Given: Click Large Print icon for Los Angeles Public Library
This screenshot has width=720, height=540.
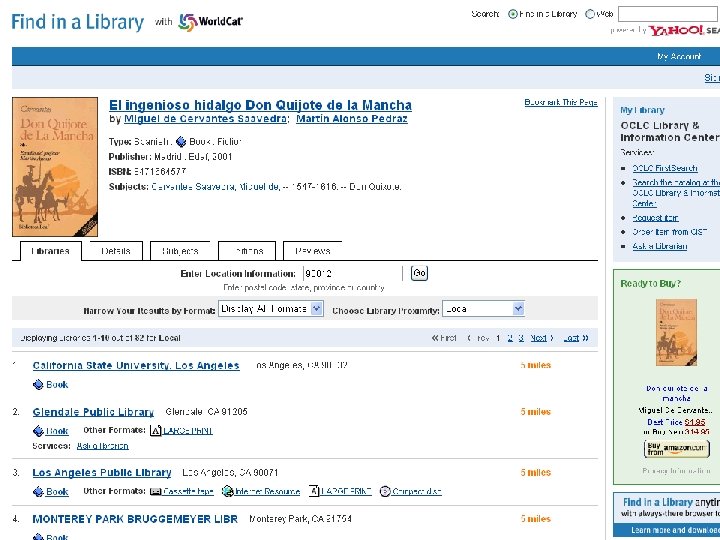Looking at the screenshot, I should (x=314, y=491).
